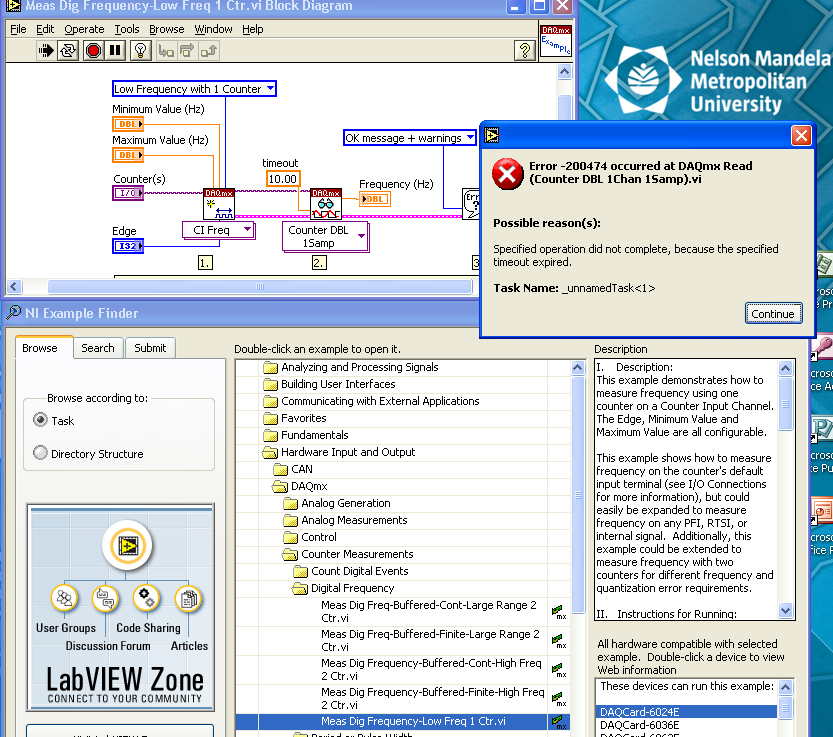Switch to the Submit tab
833x737 pixels.
click(x=150, y=348)
